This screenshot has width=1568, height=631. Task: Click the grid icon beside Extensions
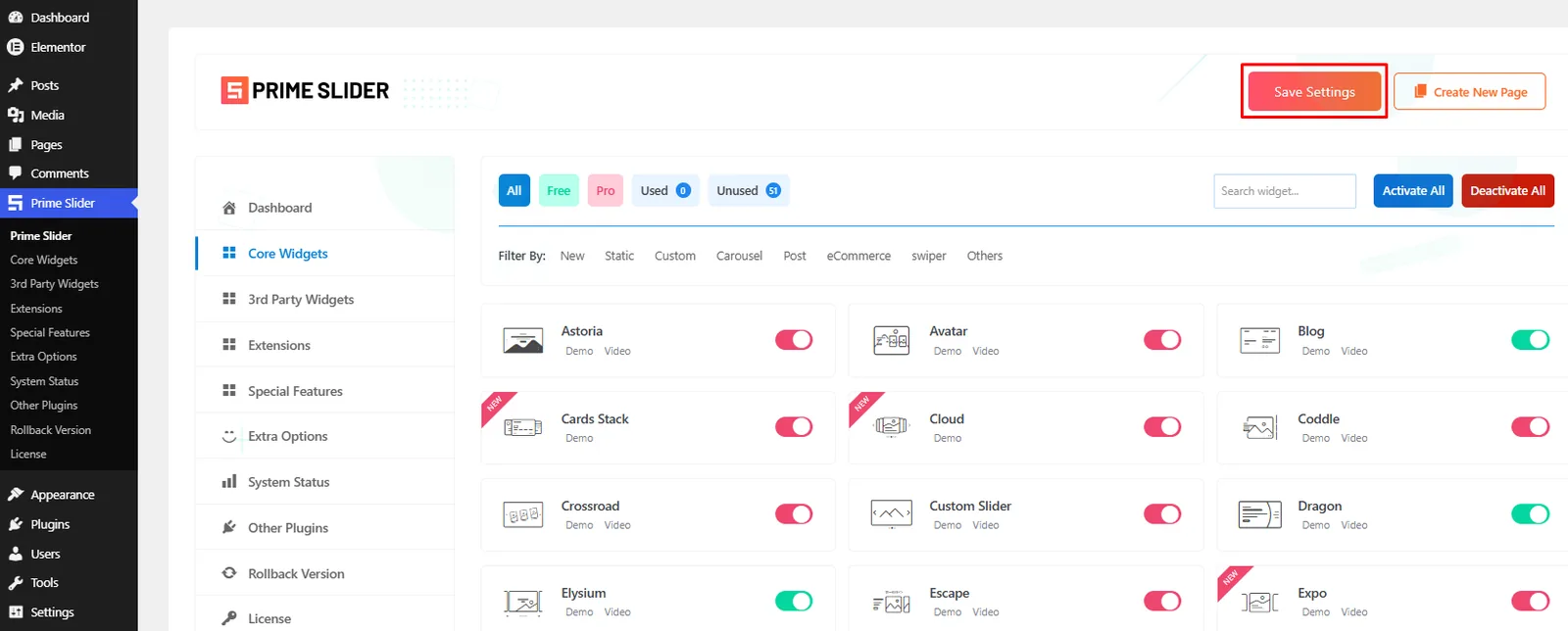[x=229, y=345]
